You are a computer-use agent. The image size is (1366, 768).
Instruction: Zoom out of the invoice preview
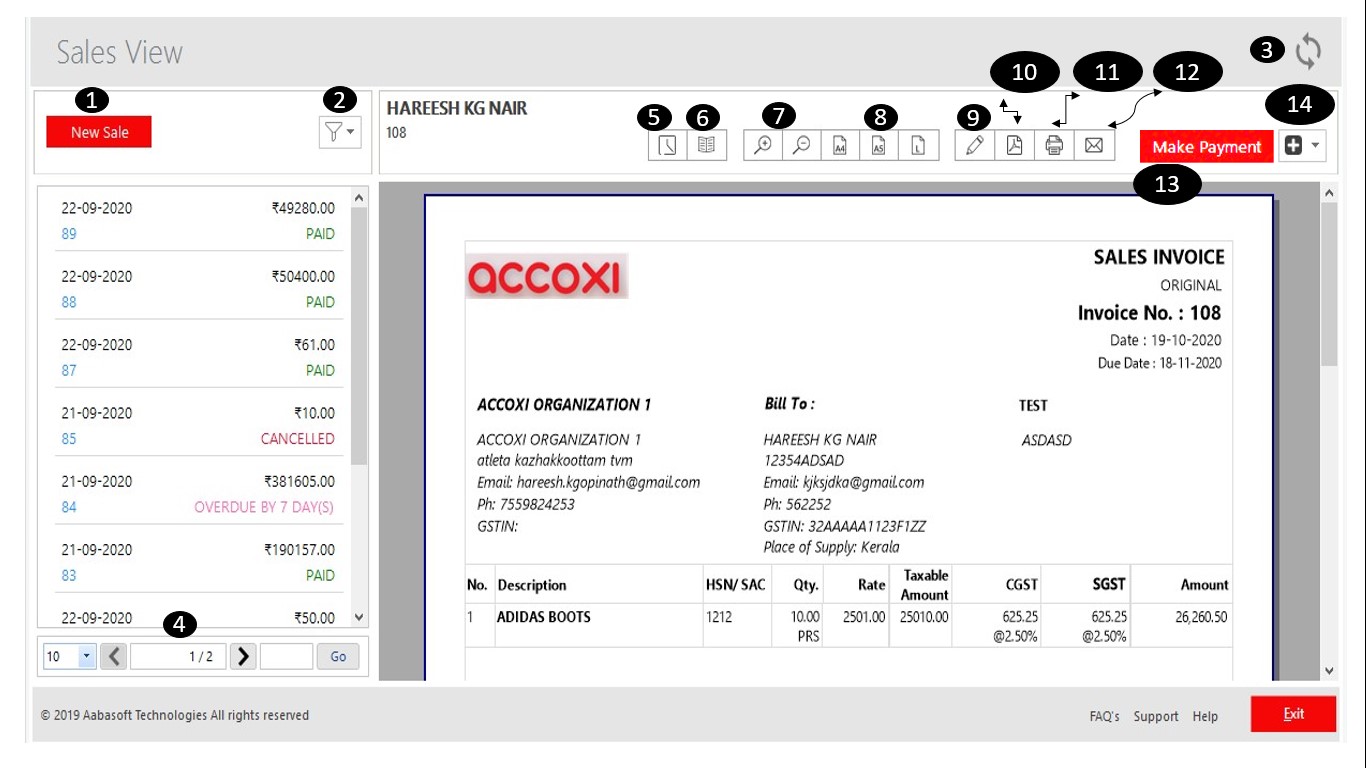pos(801,146)
